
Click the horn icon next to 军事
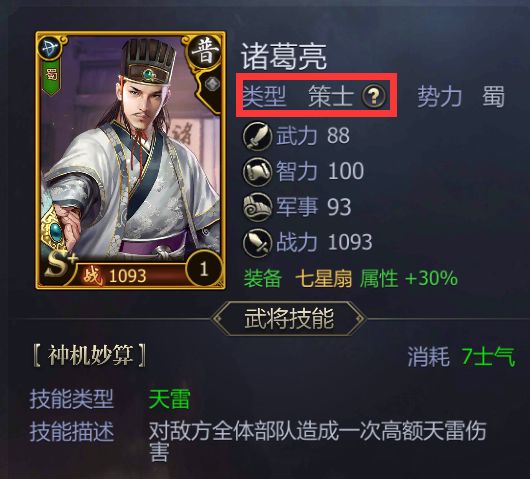[257, 207]
